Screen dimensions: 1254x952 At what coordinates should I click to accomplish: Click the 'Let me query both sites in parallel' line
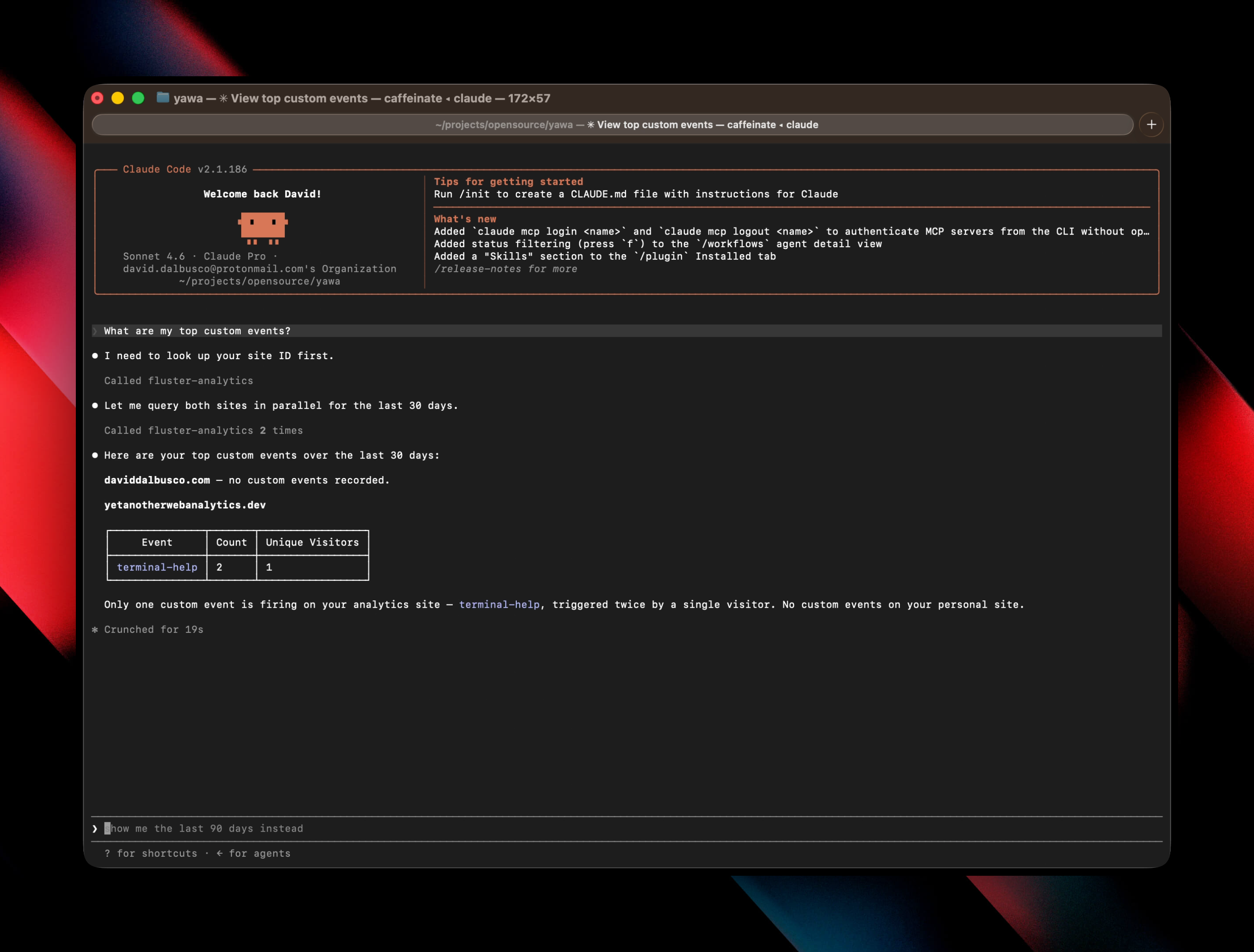[281, 406]
